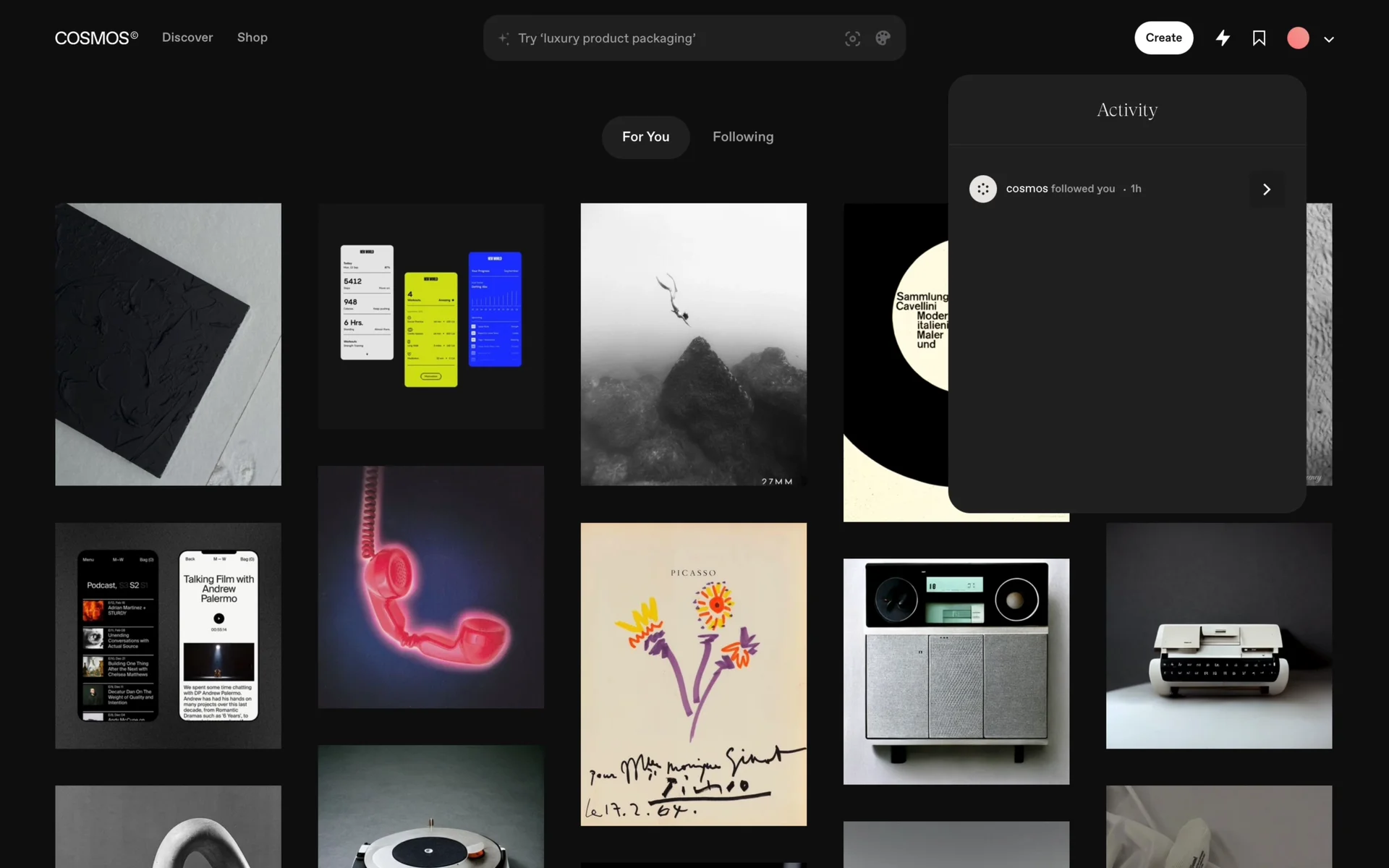Image resolution: width=1389 pixels, height=868 pixels.
Task: Open the underwater diver photograph
Action: click(693, 344)
